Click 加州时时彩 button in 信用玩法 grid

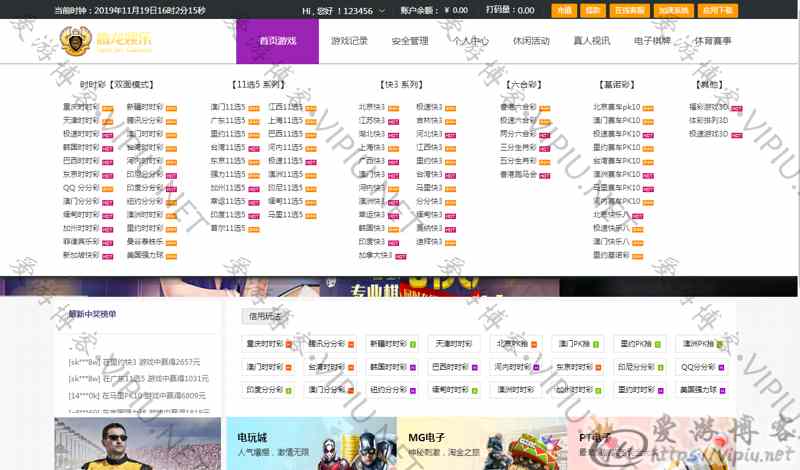coord(578,390)
